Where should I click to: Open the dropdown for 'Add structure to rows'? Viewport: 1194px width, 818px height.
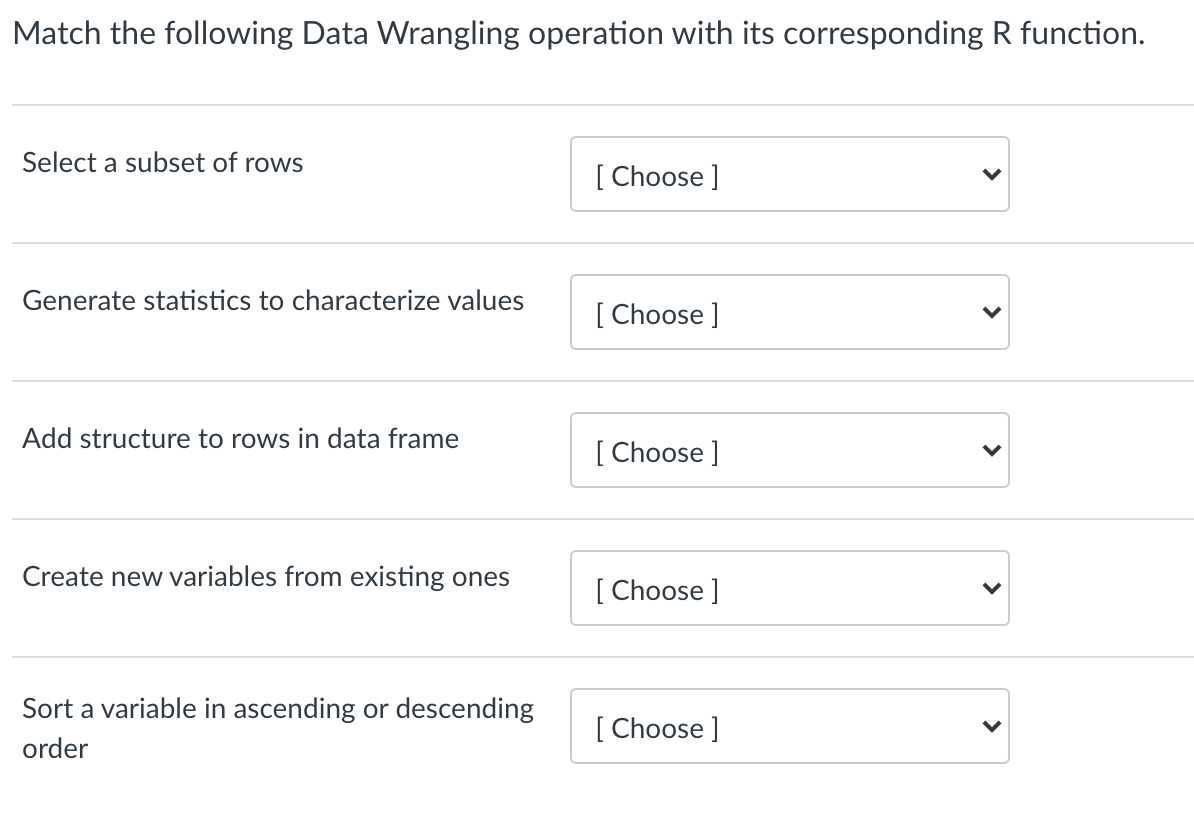click(789, 451)
